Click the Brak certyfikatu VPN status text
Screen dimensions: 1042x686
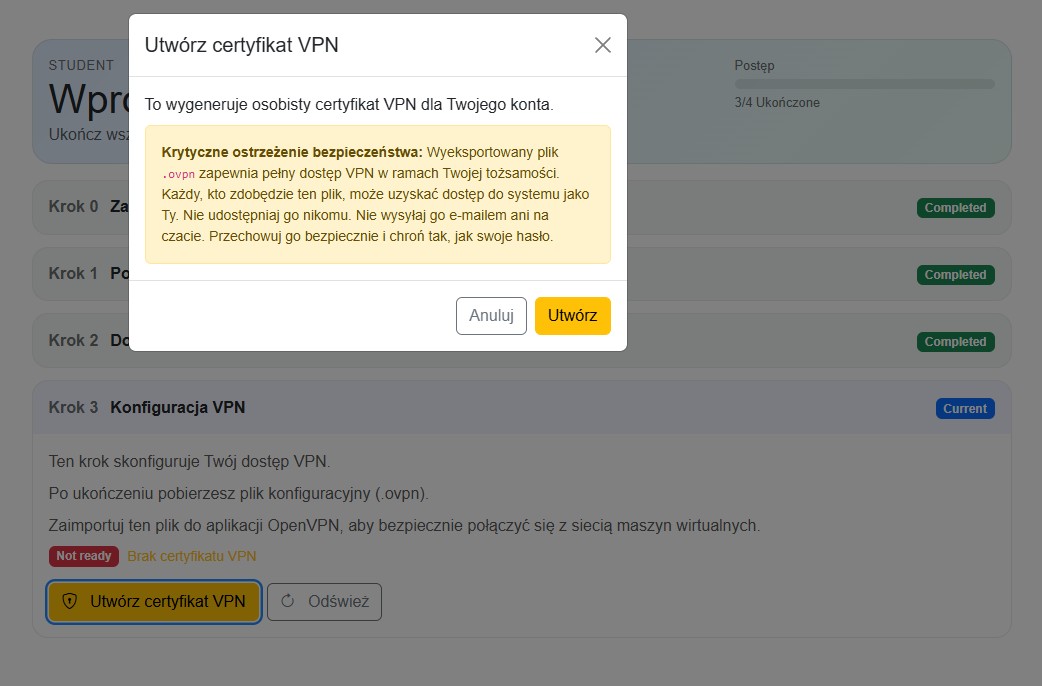[x=192, y=556]
